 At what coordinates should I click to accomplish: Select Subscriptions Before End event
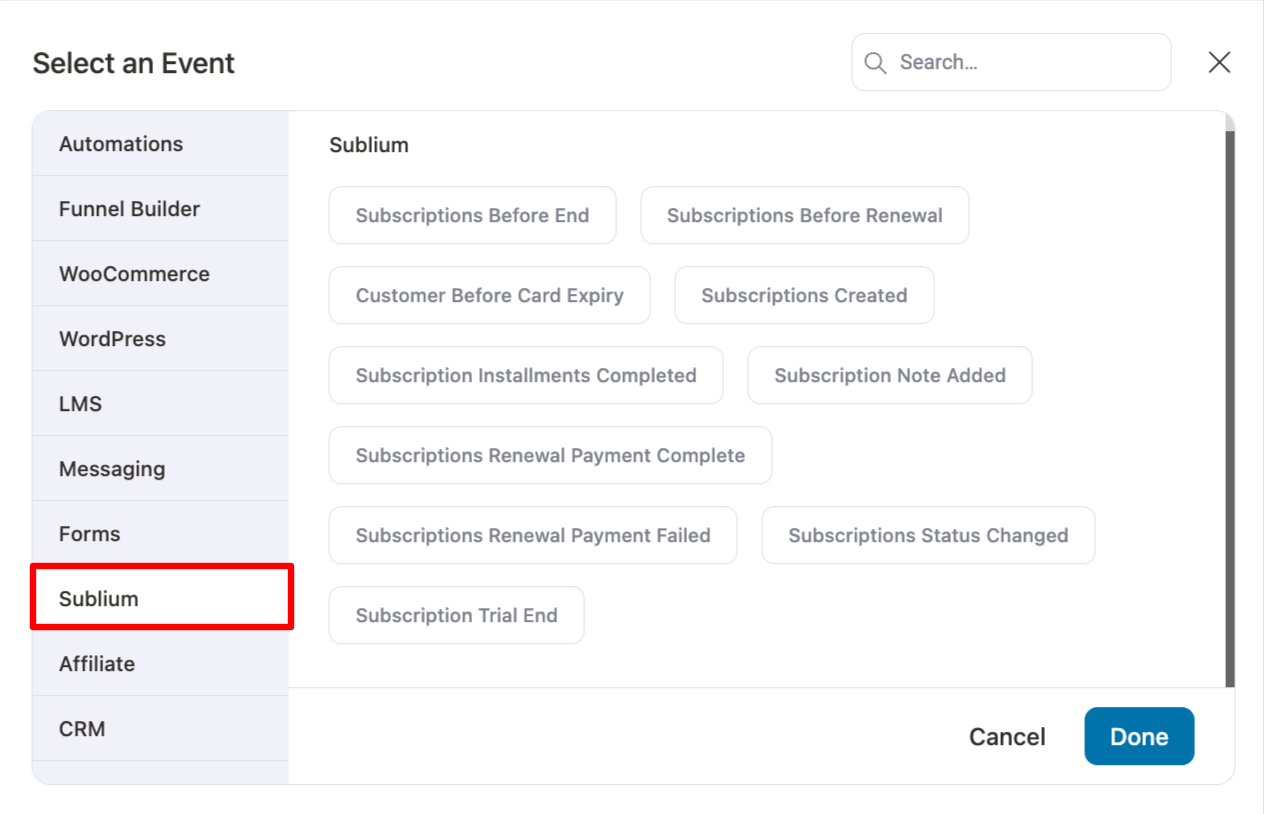coord(472,215)
